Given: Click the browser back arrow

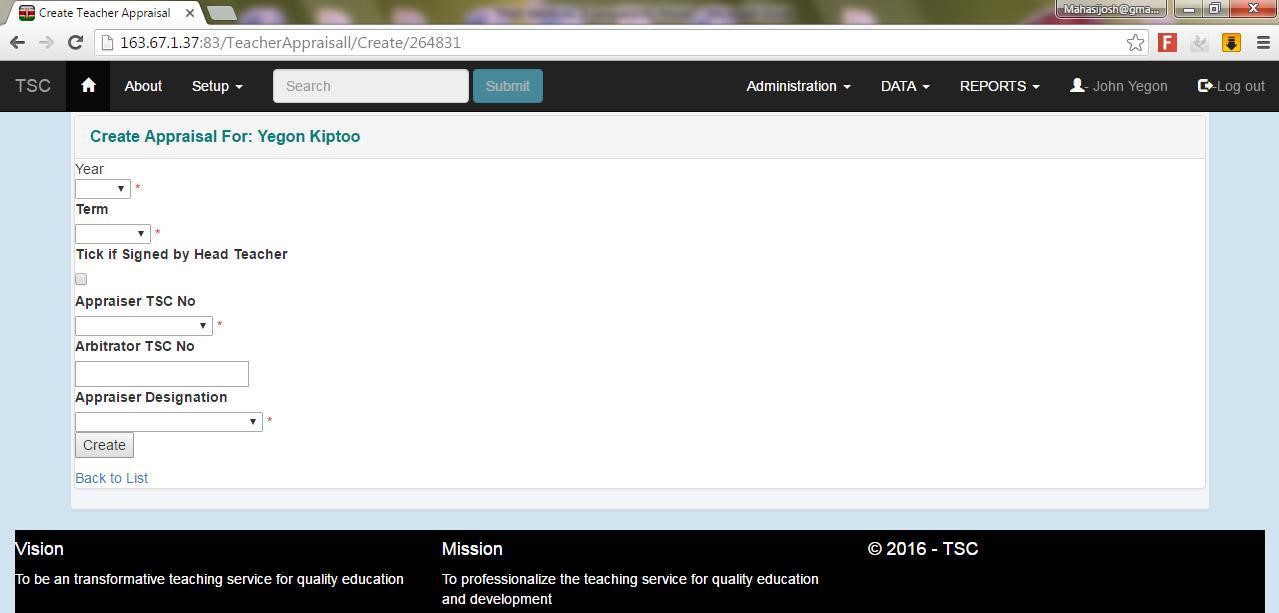Looking at the screenshot, I should pos(17,42).
